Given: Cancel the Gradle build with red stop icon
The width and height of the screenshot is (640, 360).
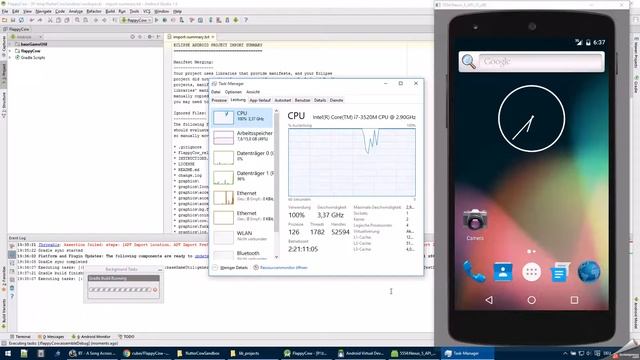Looking at the screenshot, I should tap(155, 290).
